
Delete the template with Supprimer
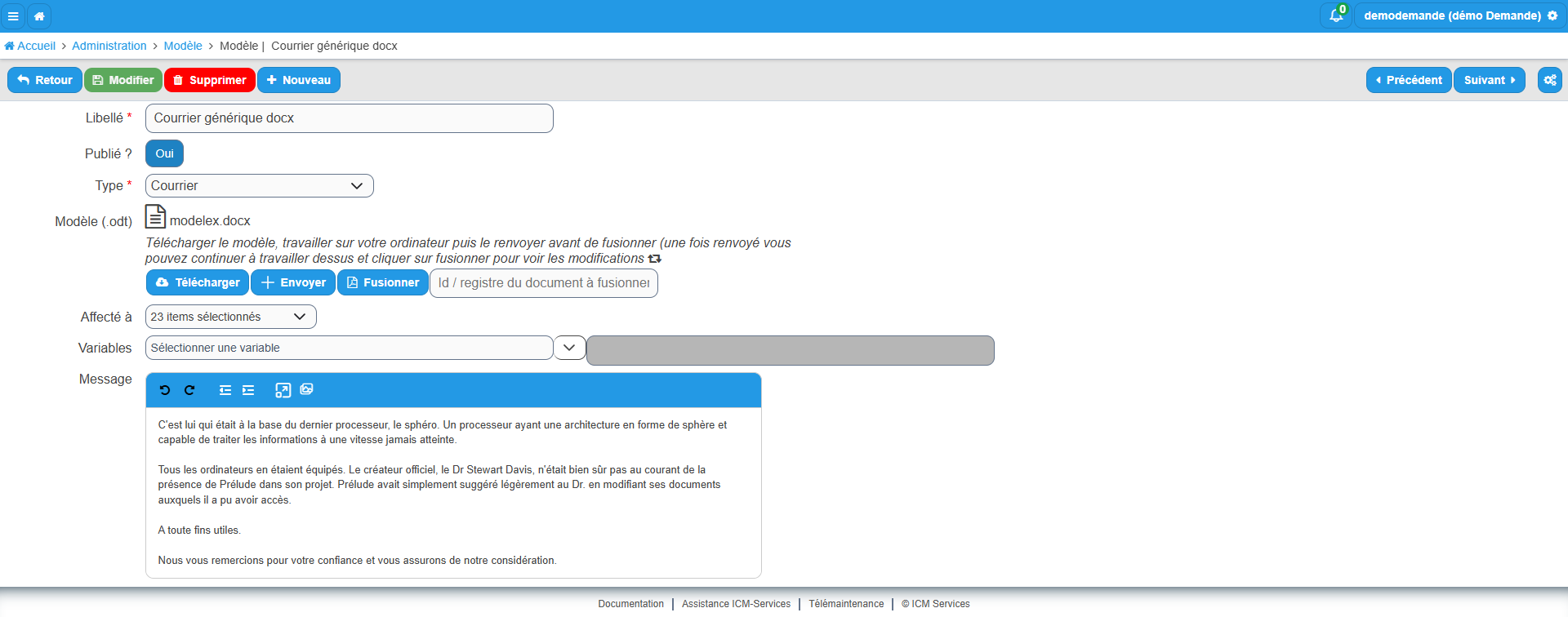click(210, 80)
